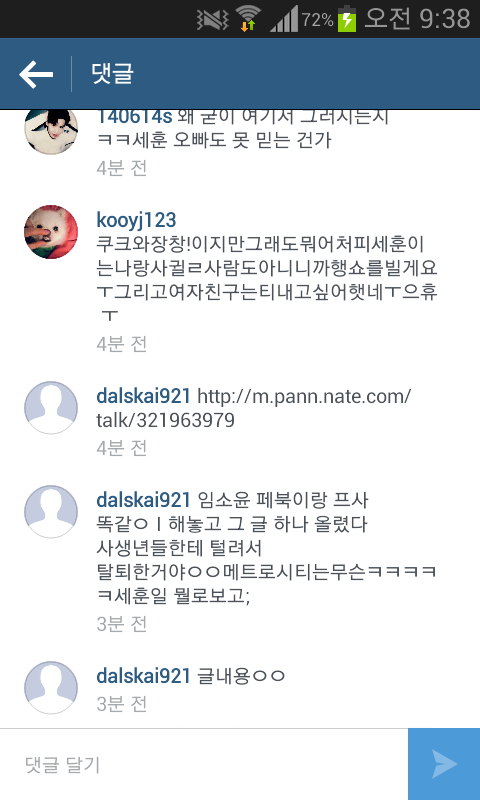
Task: Open the 140614s profile picture
Action: click(x=51, y=131)
